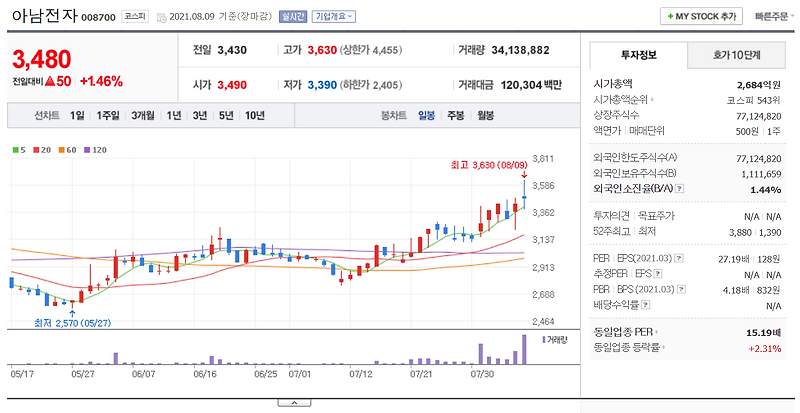This screenshot has width=800, height=413.
Task: Click the 아남전자 stock name title
Action: pyautogui.click(x=44, y=16)
